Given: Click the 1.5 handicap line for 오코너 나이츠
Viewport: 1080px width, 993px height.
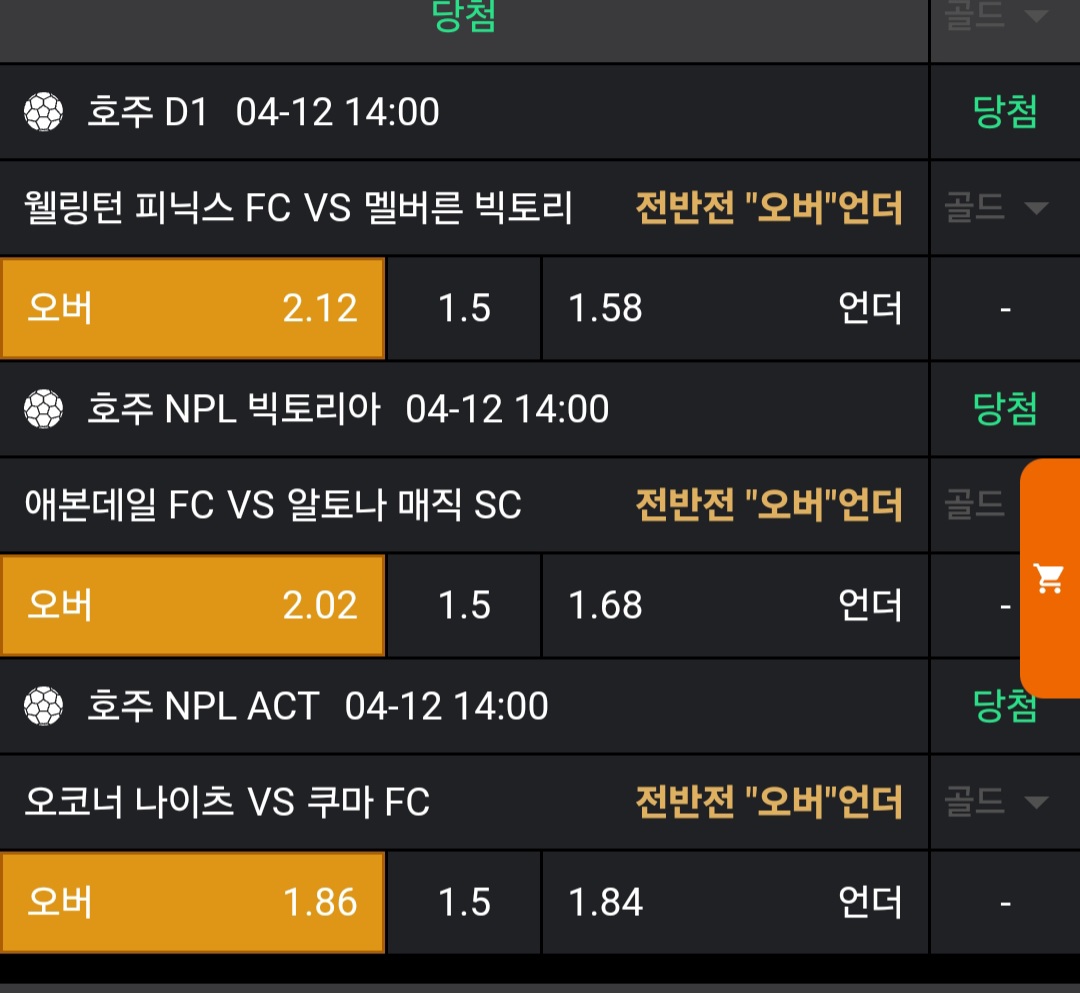Looking at the screenshot, I should pos(465,902).
